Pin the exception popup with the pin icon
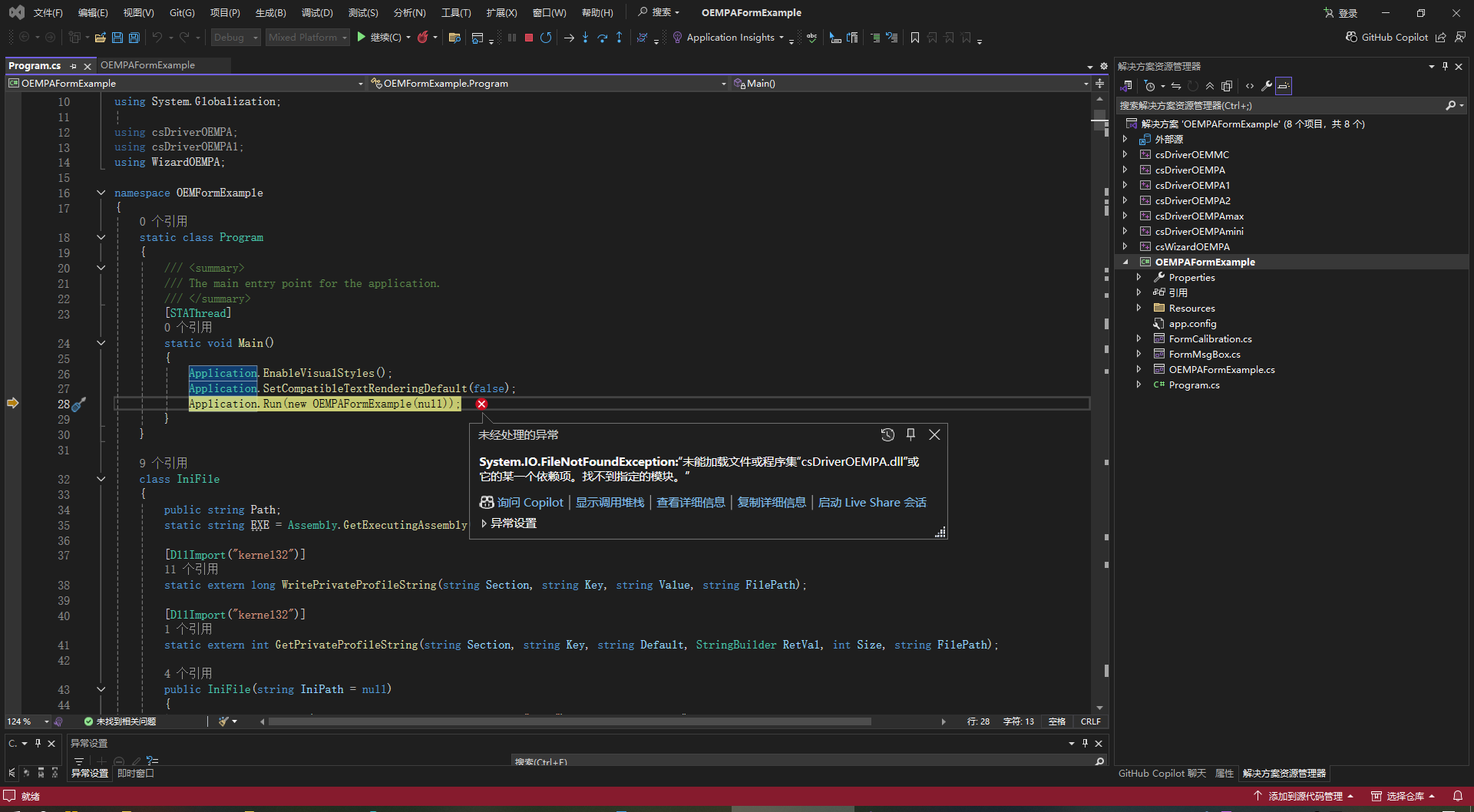 (x=911, y=434)
